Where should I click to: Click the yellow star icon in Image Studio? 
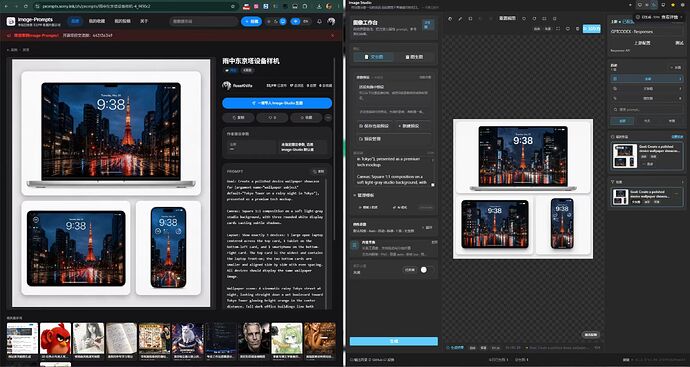pyautogui.click(x=673, y=5)
